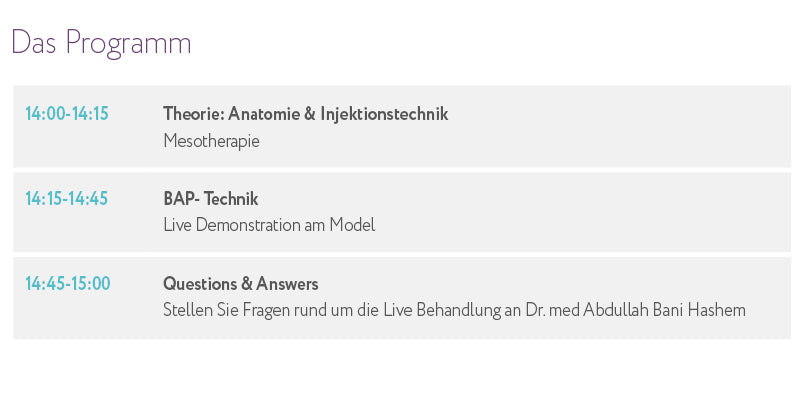This screenshot has height=400, width=800.
Task: Click the 'Stellen Sie Fragen' description line
Action: point(455,310)
